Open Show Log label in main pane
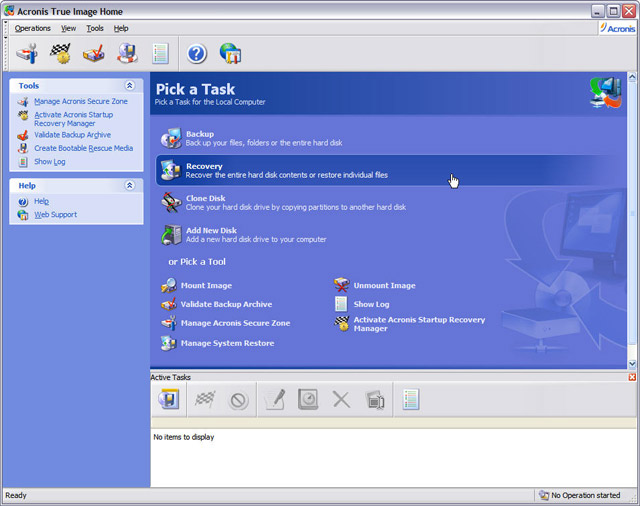Viewport: 640px width, 506px height. pyautogui.click(x=371, y=304)
